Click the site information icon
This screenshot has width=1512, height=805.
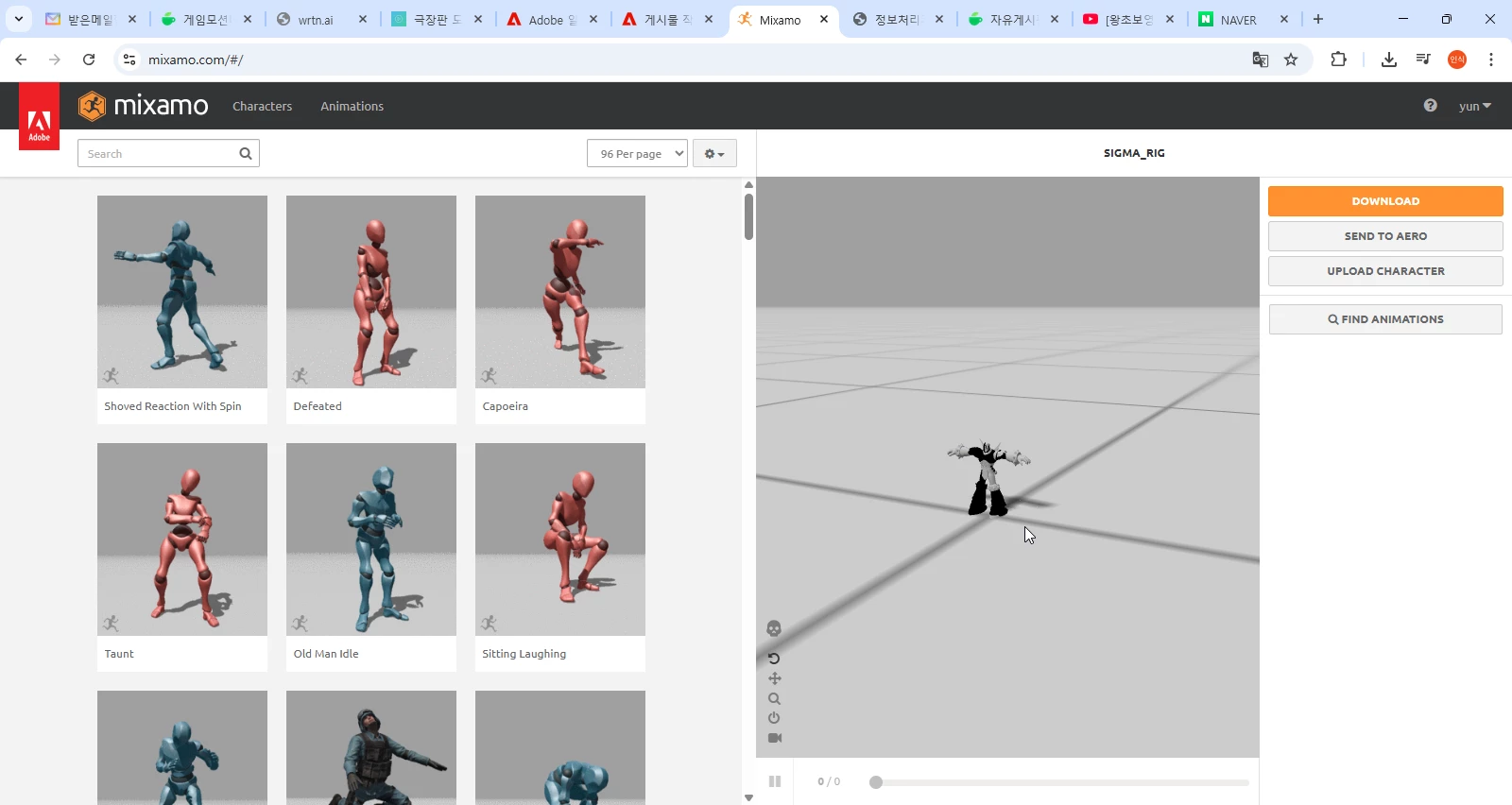[129, 60]
